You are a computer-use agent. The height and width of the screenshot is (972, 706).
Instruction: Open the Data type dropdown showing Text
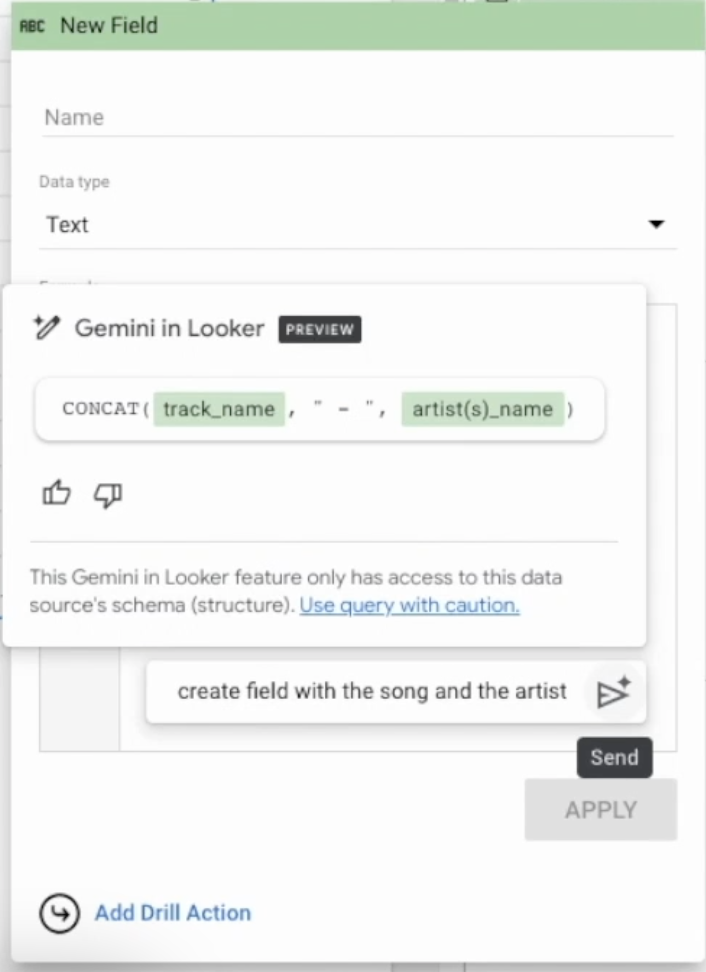coord(340,225)
